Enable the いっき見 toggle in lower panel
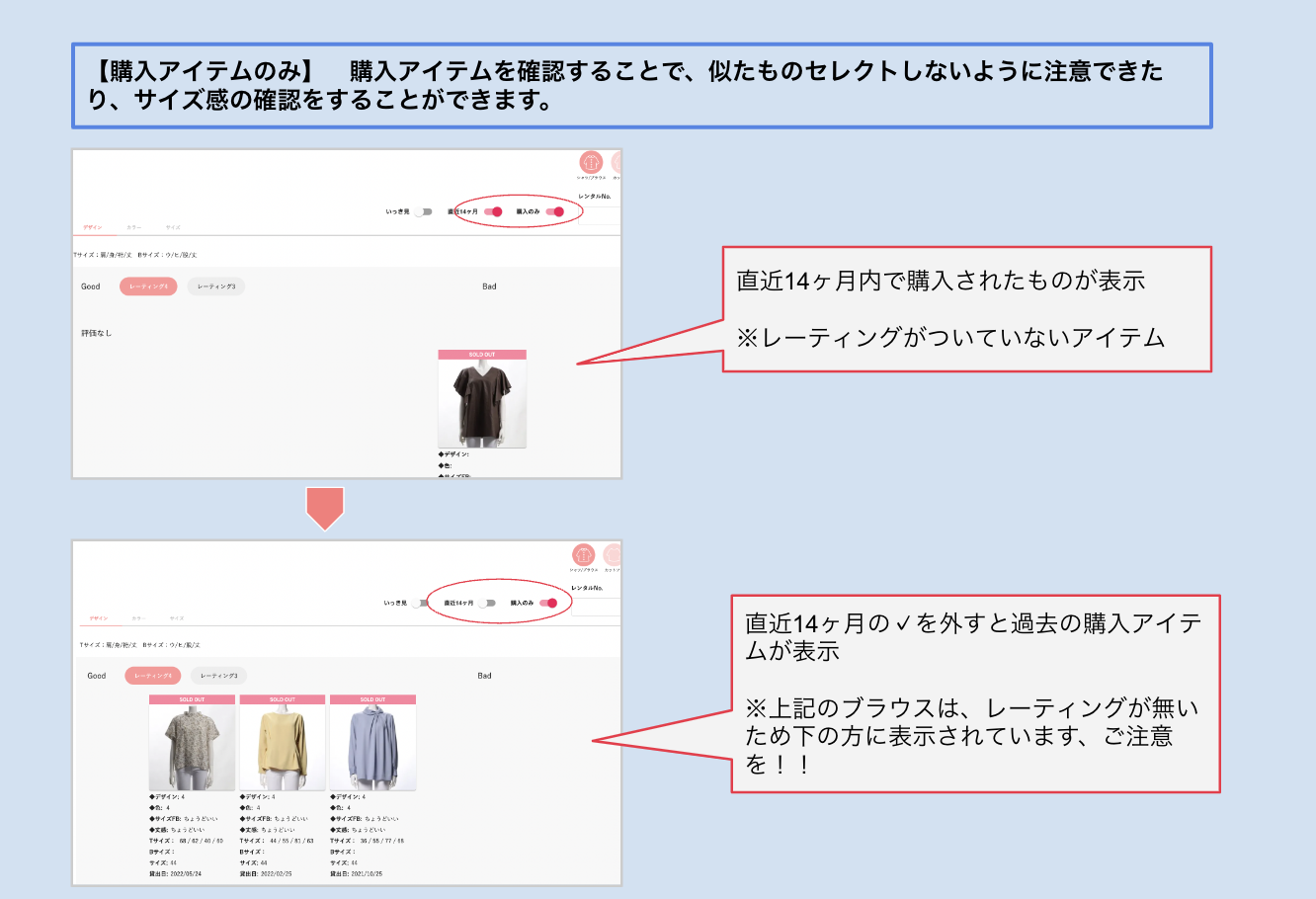Screen dimensions: 1316x899 point(421,603)
